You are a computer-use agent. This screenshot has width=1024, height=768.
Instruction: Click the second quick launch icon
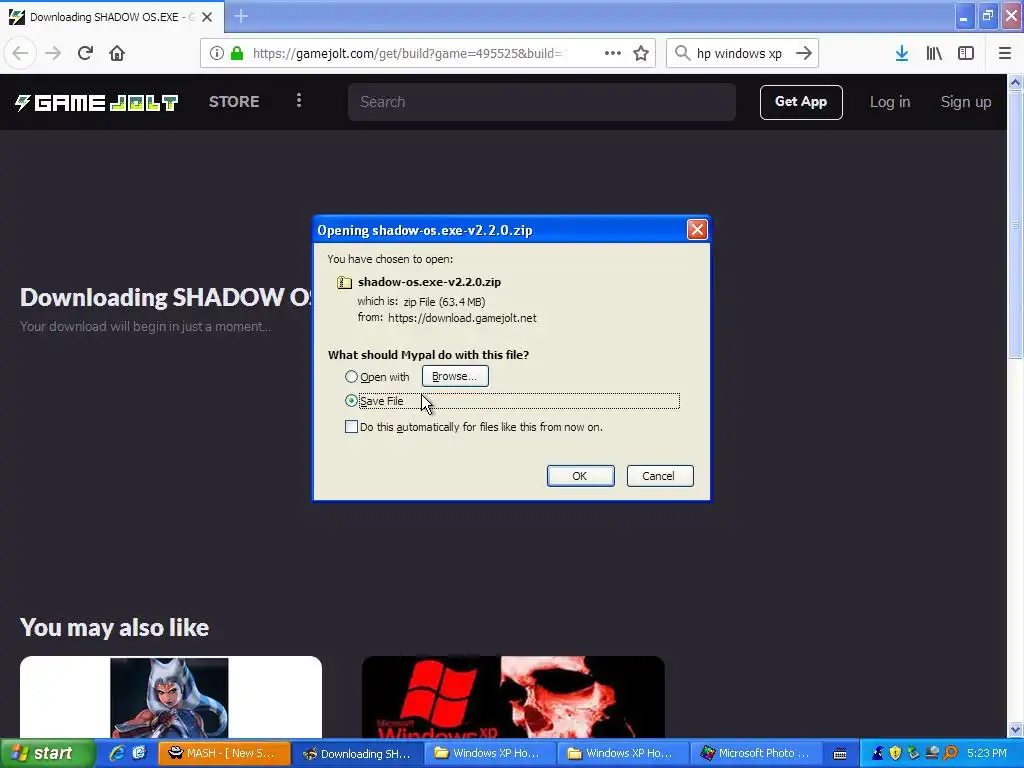pos(139,753)
